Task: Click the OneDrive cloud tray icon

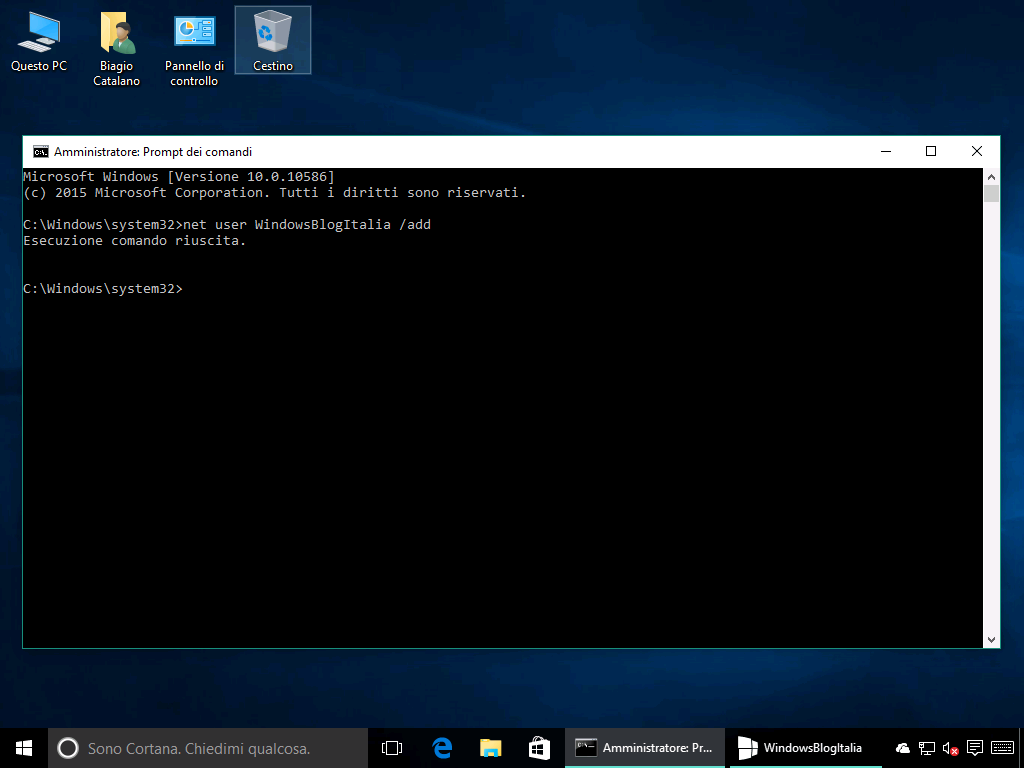Action: click(x=903, y=748)
